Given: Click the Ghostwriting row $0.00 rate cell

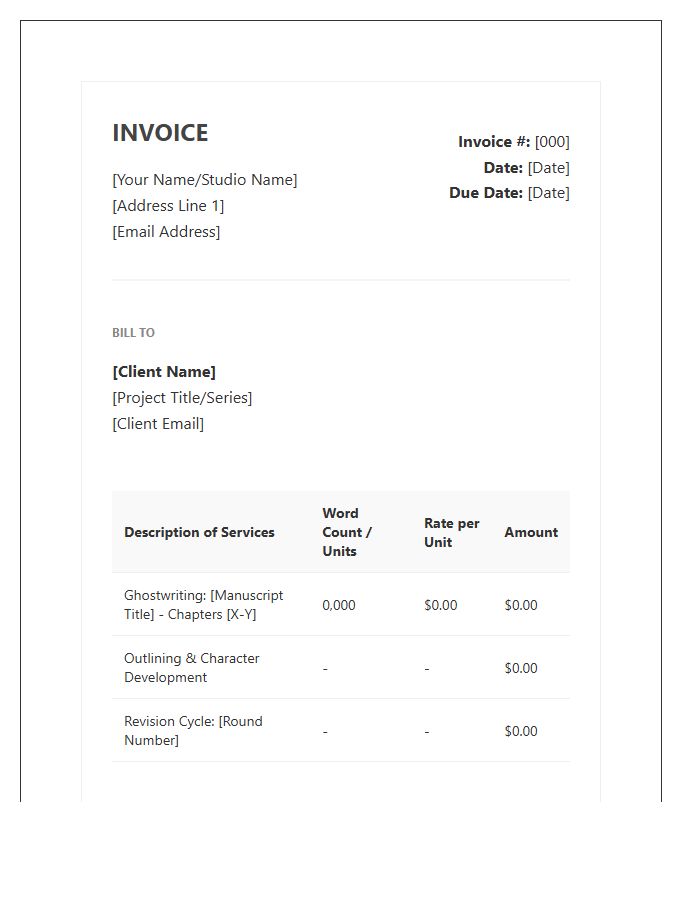Looking at the screenshot, I should [441, 605].
